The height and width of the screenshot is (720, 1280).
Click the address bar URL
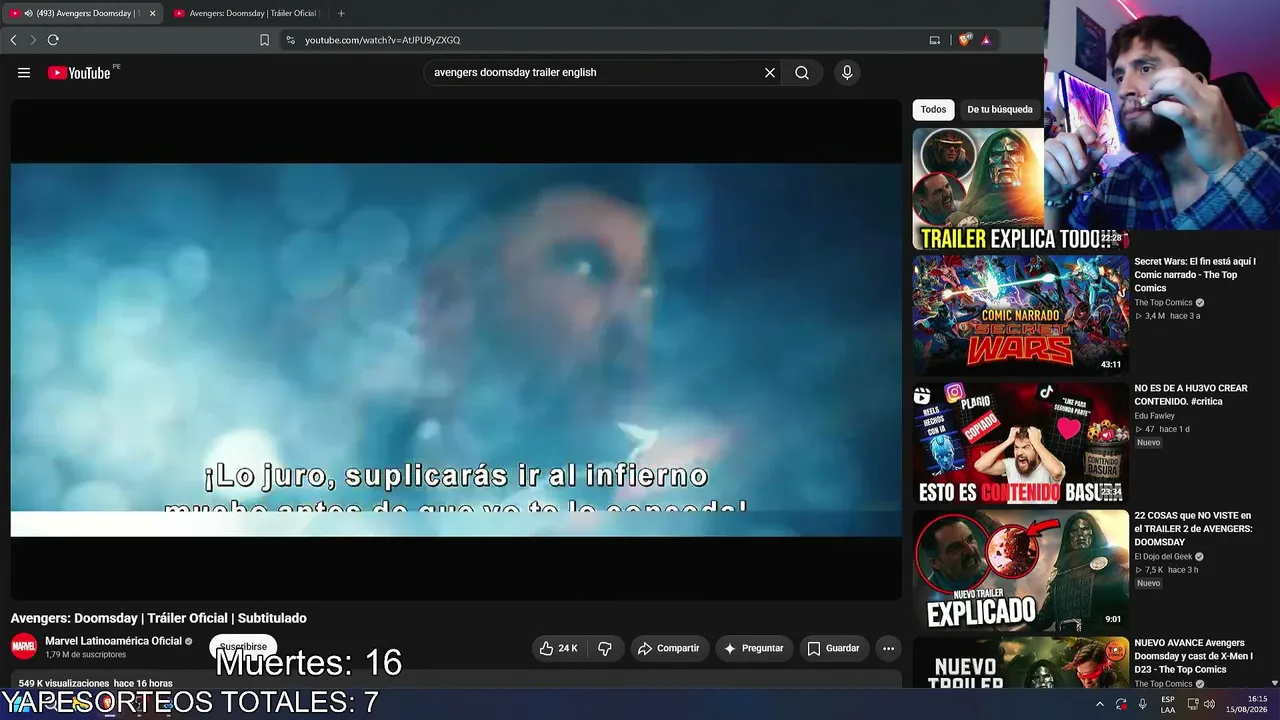[382, 40]
